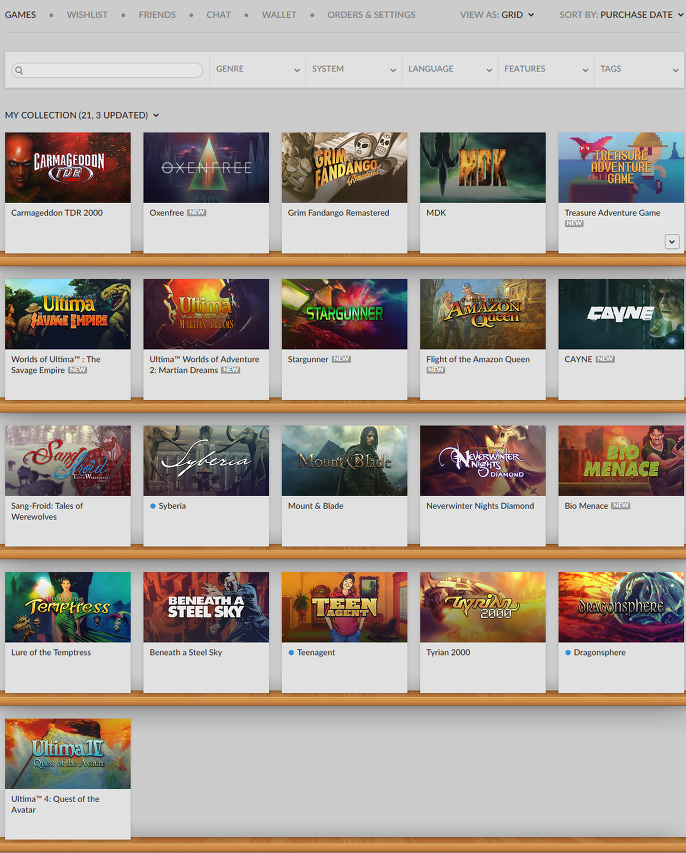Open Treasure Adventure Game cover

point(621,168)
